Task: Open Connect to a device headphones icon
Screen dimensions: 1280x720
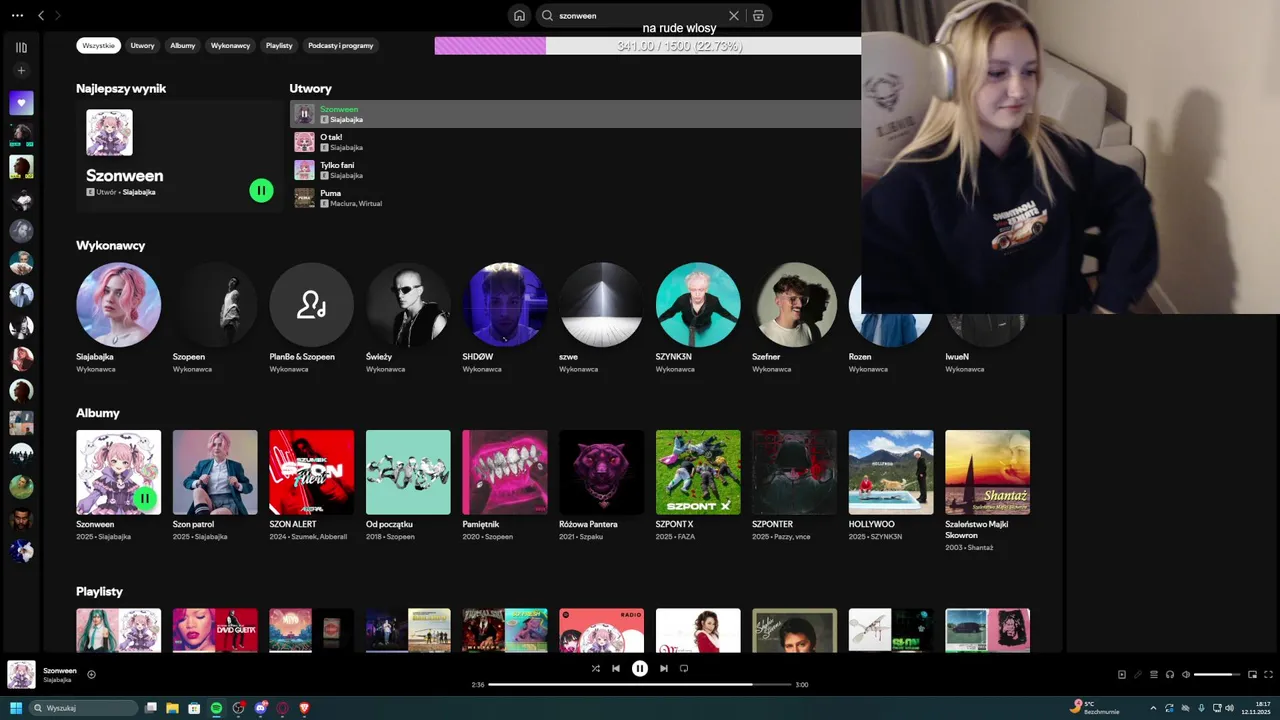Action: click(1170, 675)
